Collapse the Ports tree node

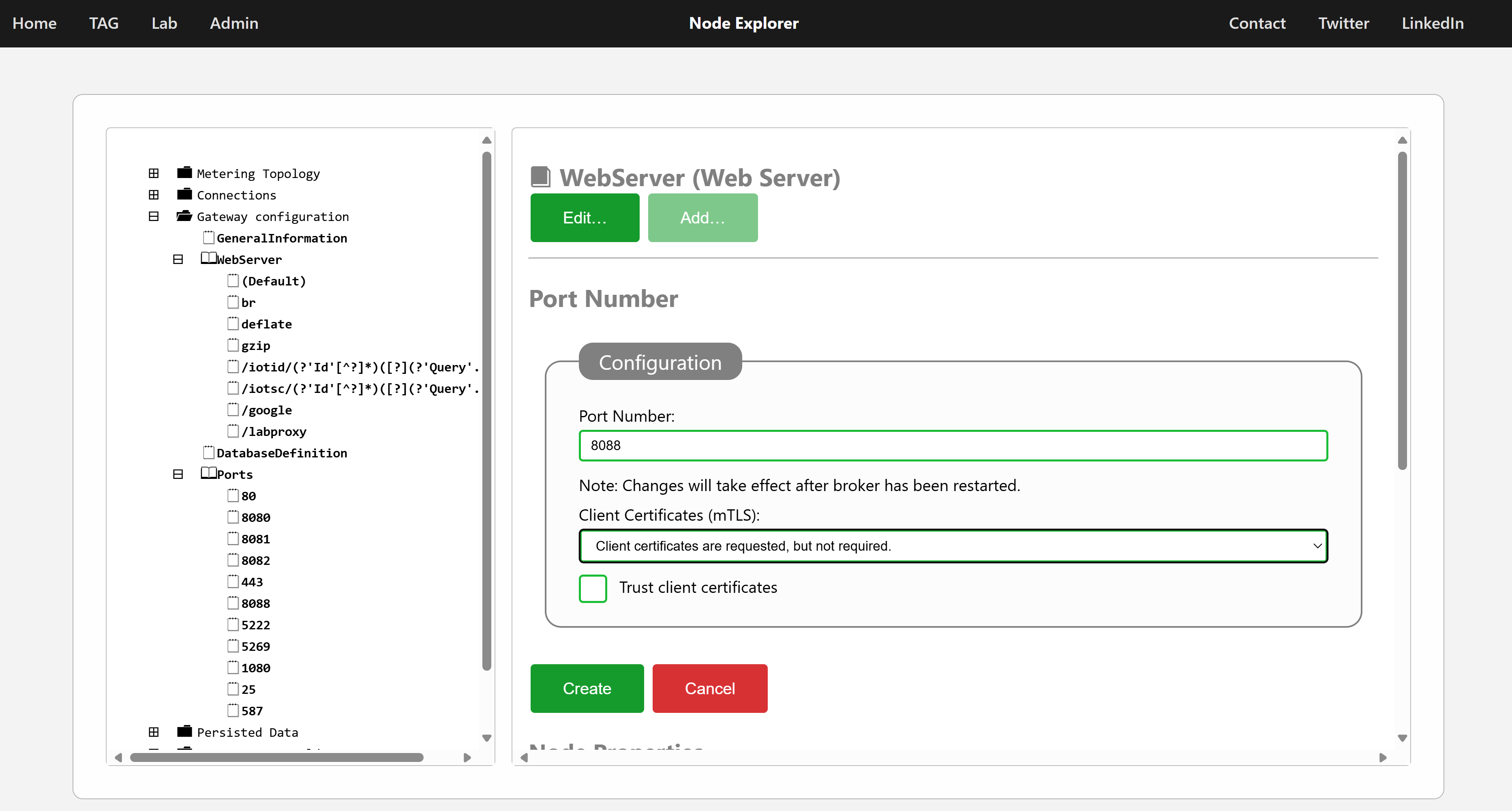[x=178, y=474]
